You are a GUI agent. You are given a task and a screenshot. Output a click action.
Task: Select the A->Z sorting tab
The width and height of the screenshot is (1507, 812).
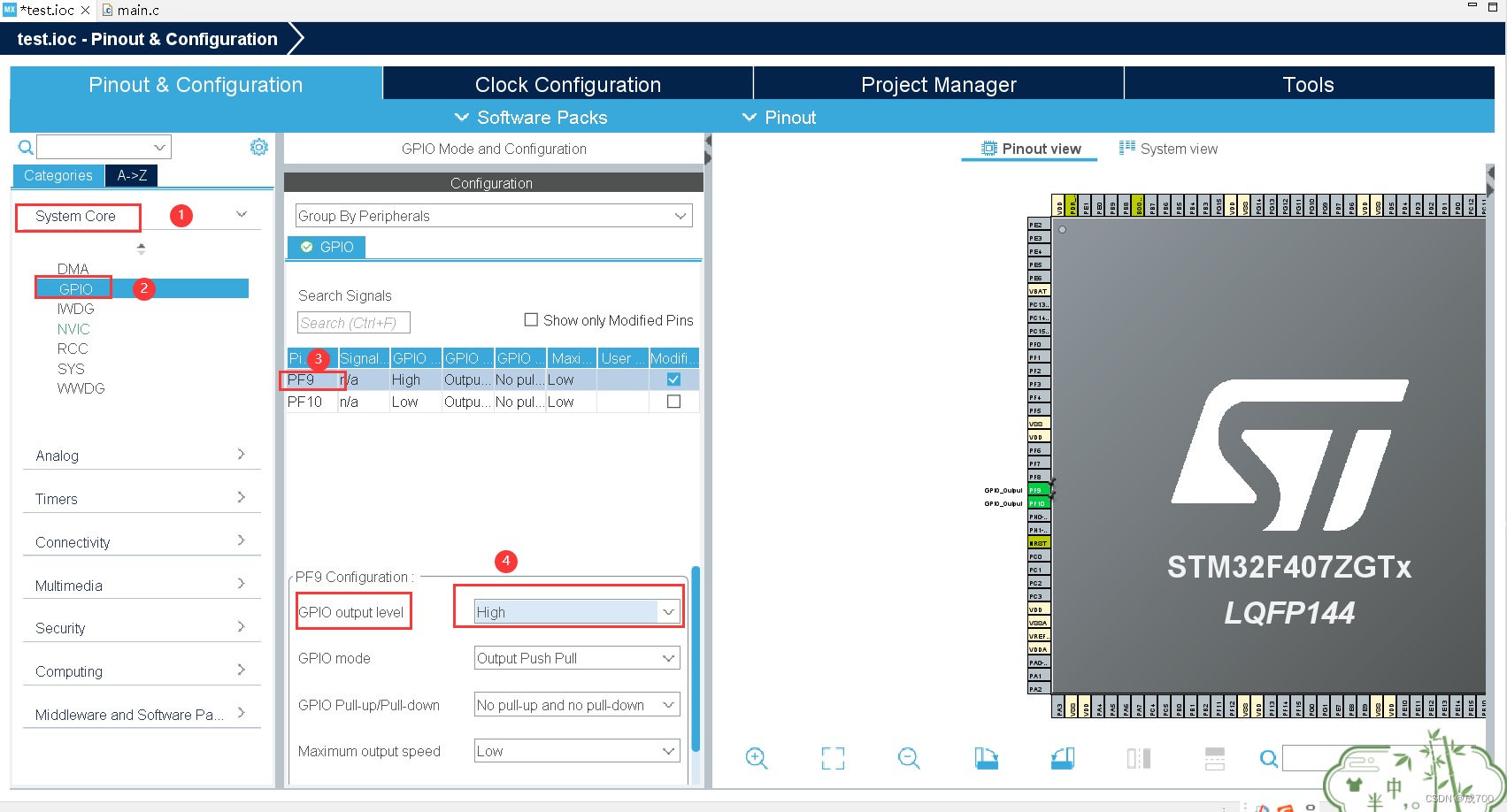click(x=132, y=175)
